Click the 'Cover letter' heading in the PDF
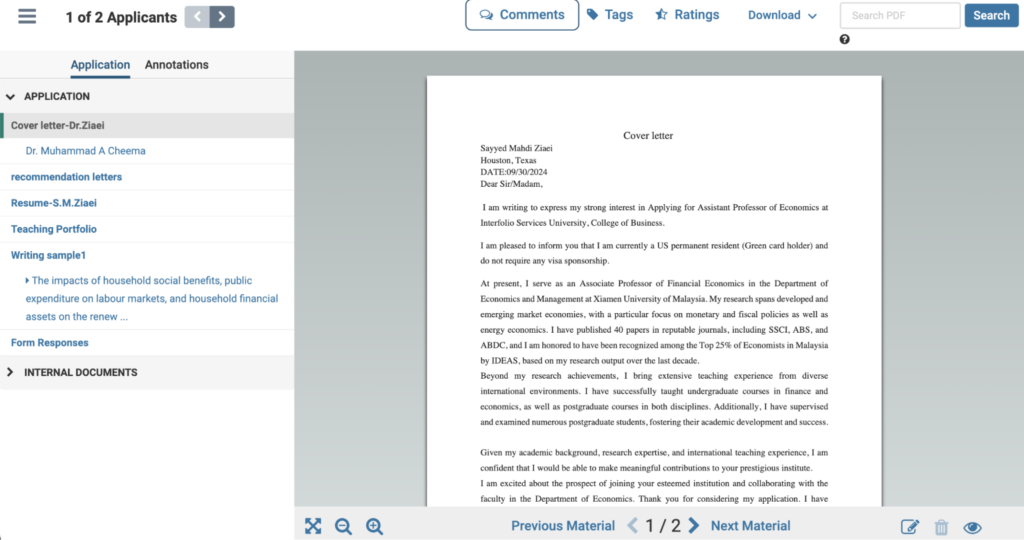This screenshot has height=540, width=1024. tap(648, 136)
